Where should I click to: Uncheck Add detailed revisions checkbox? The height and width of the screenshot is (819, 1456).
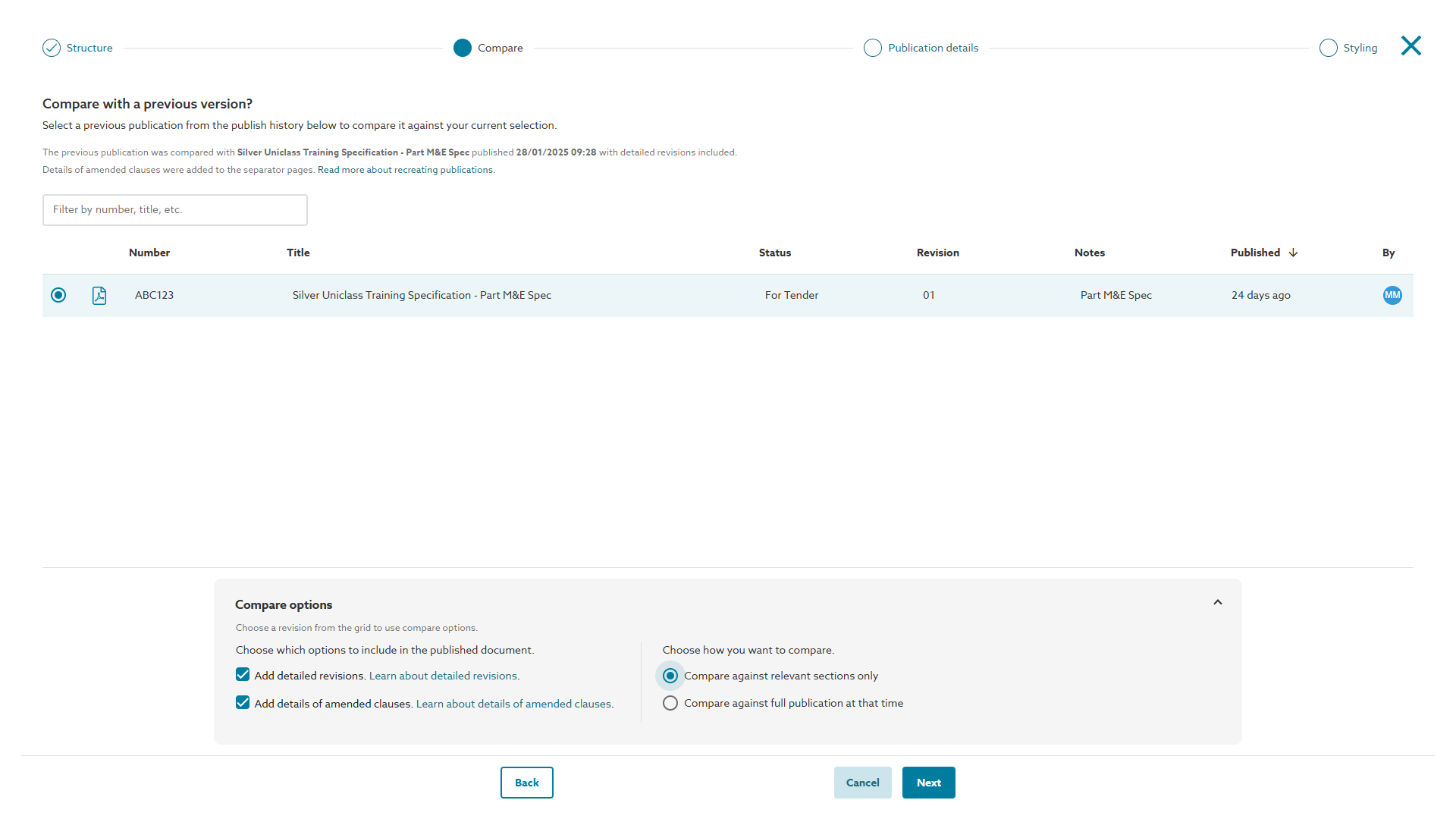coord(243,675)
